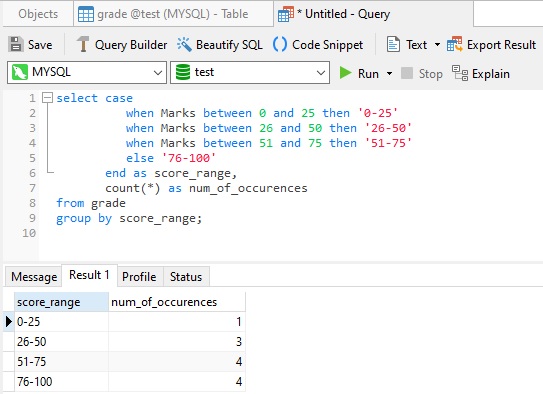543x394 pixels.
Task: Click the green Run play icon
Action: [345, 73]
